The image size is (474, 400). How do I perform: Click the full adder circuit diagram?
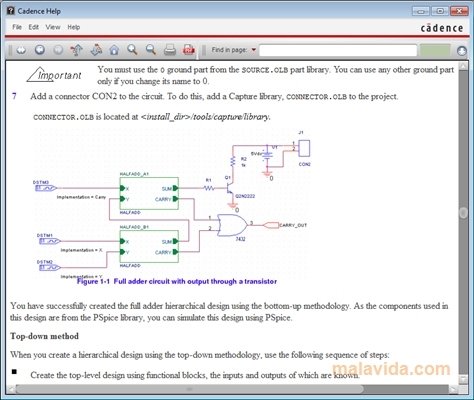173,203
